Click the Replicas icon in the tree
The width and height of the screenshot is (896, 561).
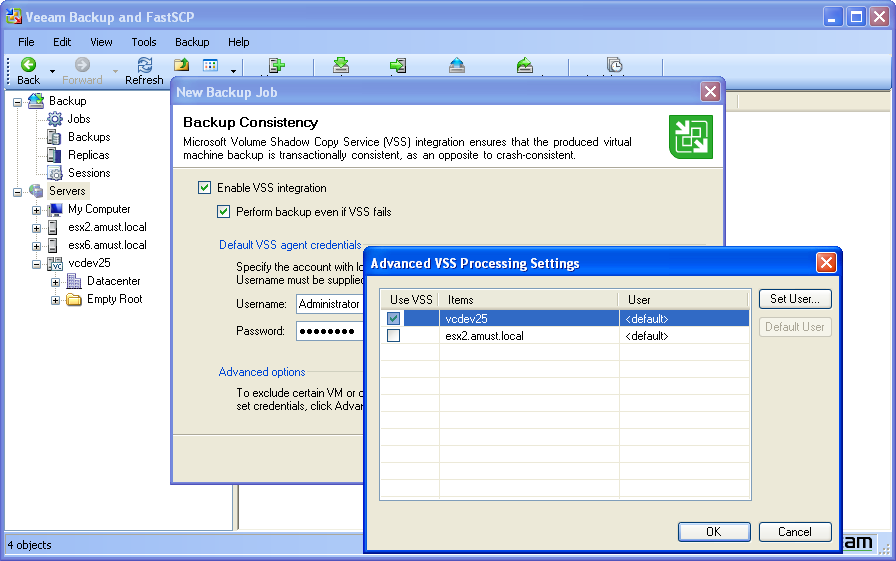click(x=54, y=155)
